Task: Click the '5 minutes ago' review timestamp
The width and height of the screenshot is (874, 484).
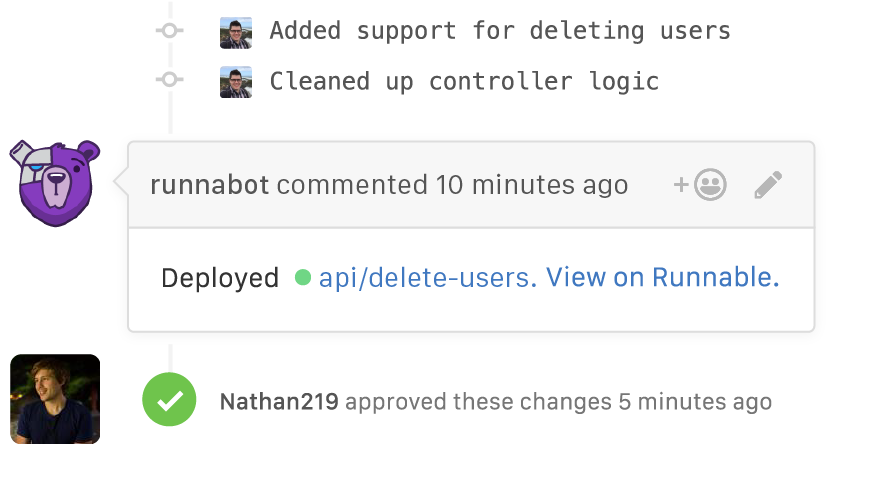Action: pos(695,402)
